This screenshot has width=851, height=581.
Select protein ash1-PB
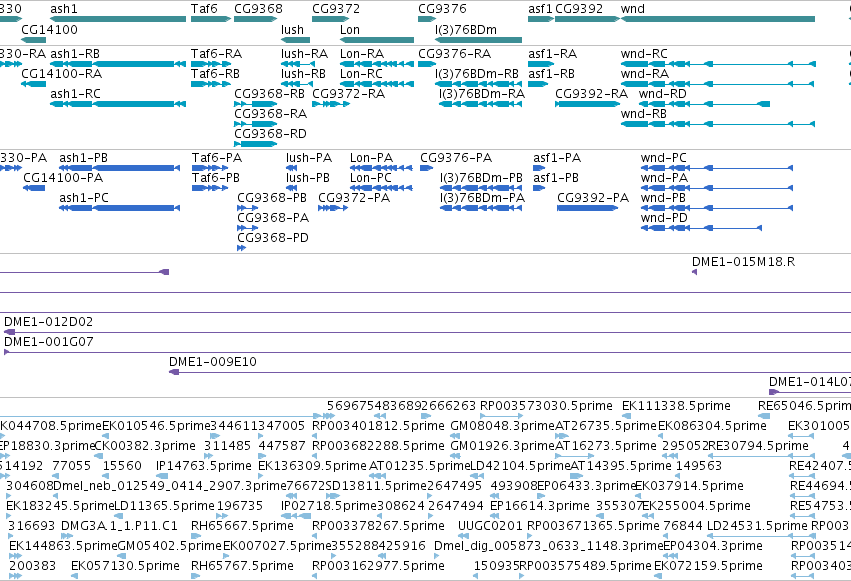(119, 168)
